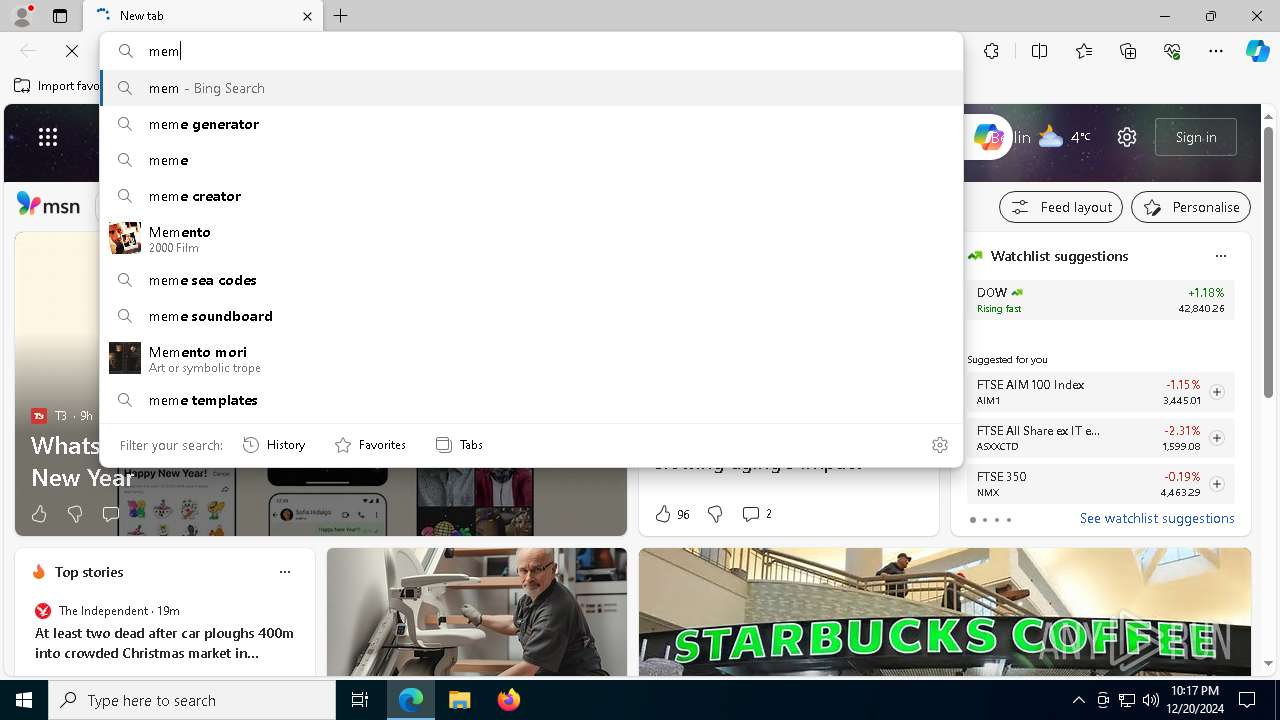
Task: Select 'mem - Bing Search' suggestion
Action: point(532,88)
